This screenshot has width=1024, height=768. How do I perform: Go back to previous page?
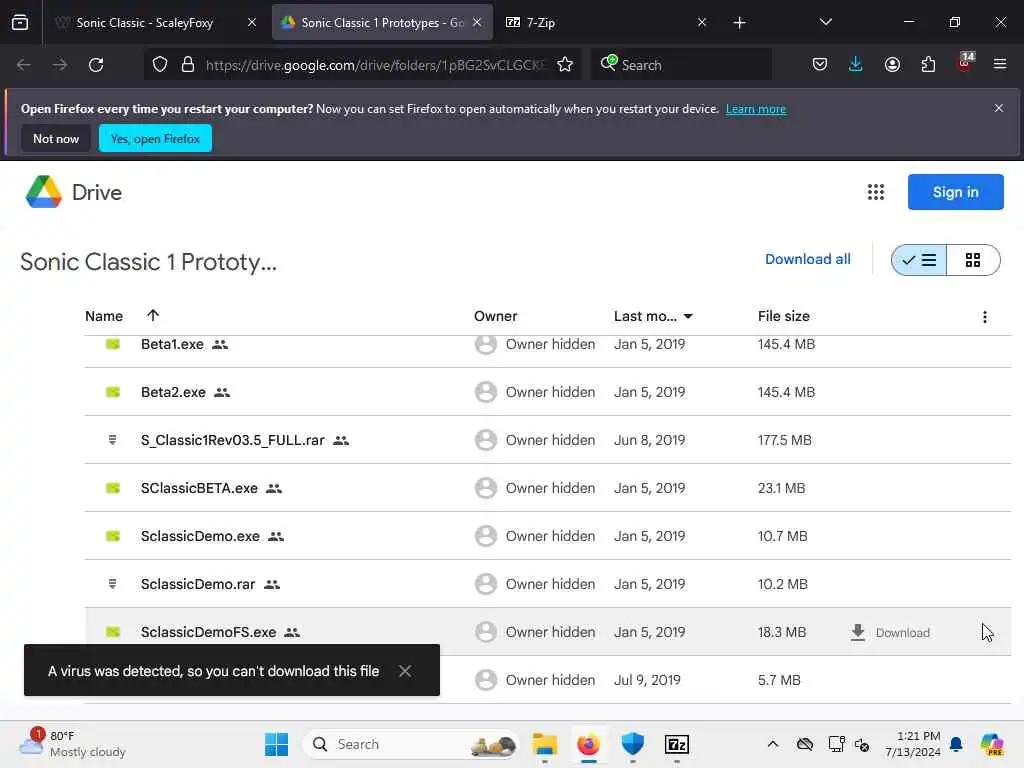(24, 65)
